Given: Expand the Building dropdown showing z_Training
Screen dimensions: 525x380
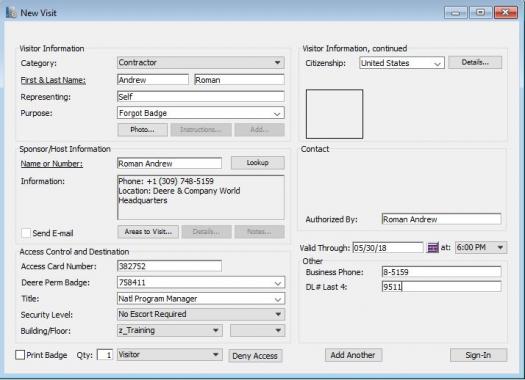Looking at the screenshot, I should (170, 330).
